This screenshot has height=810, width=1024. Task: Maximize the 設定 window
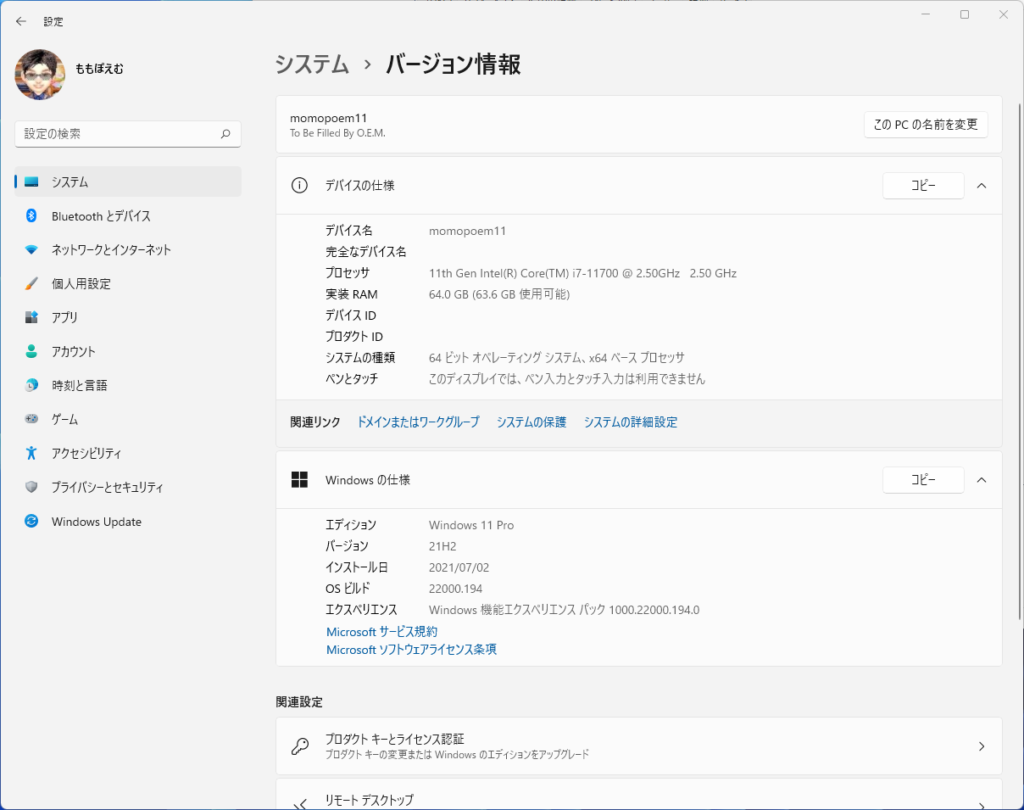pyautogui.click(x=965, y=15)
